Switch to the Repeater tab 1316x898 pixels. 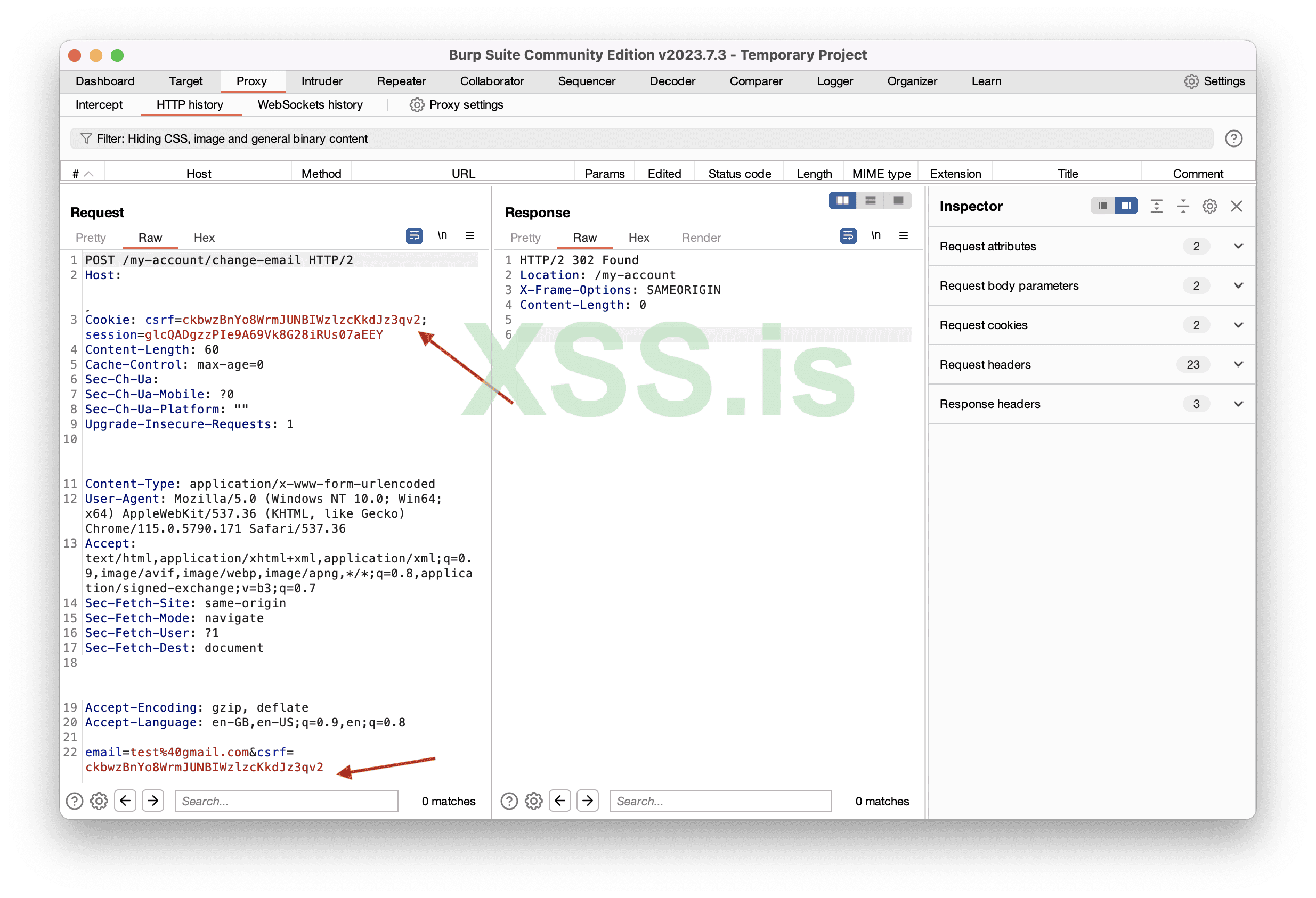(x=401, y=81)
